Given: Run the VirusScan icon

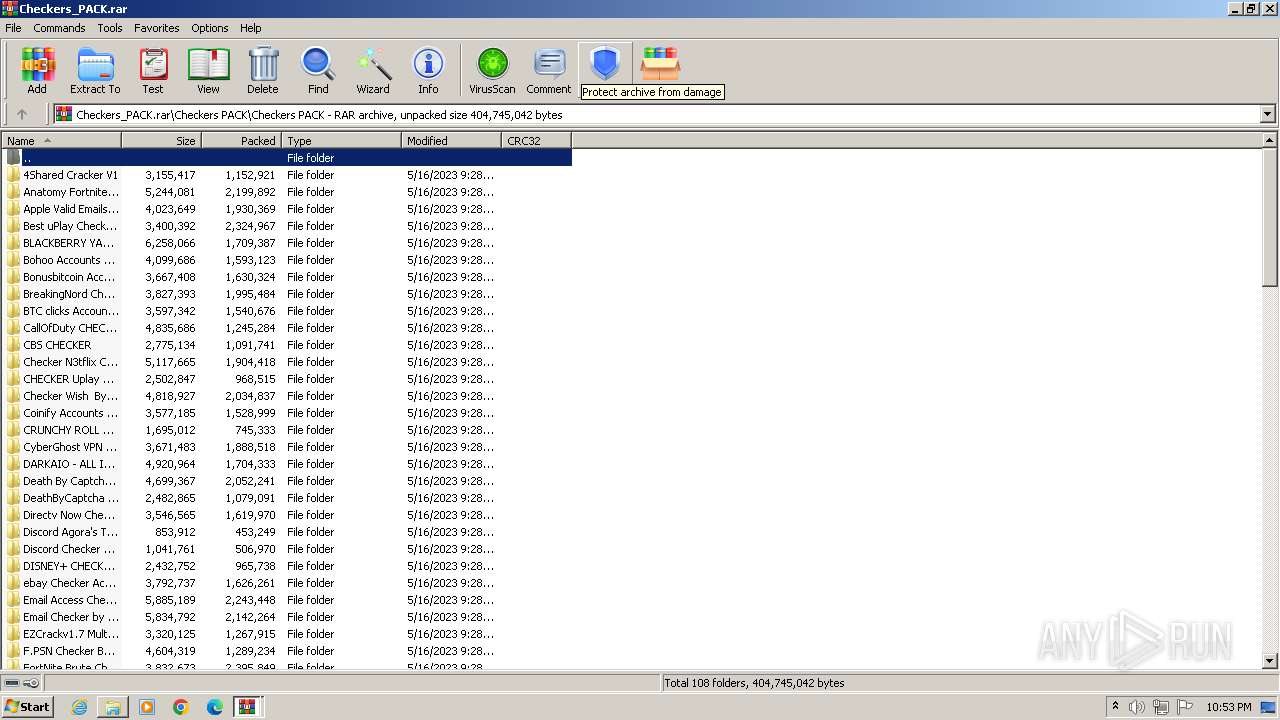Looking at the screenshot, I should 492,71.
